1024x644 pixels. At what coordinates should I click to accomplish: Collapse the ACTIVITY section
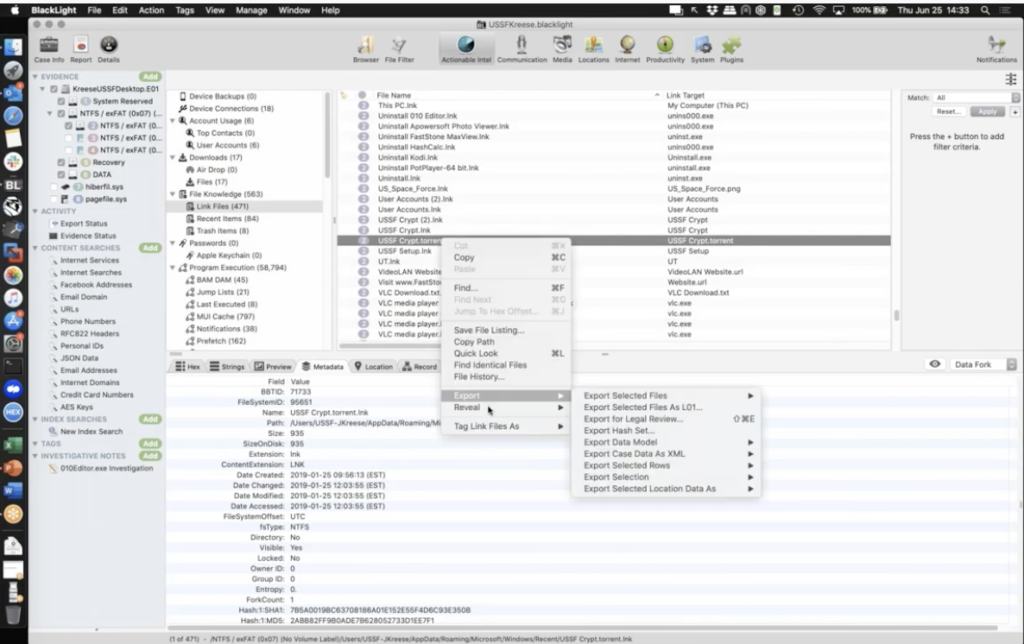35,212
